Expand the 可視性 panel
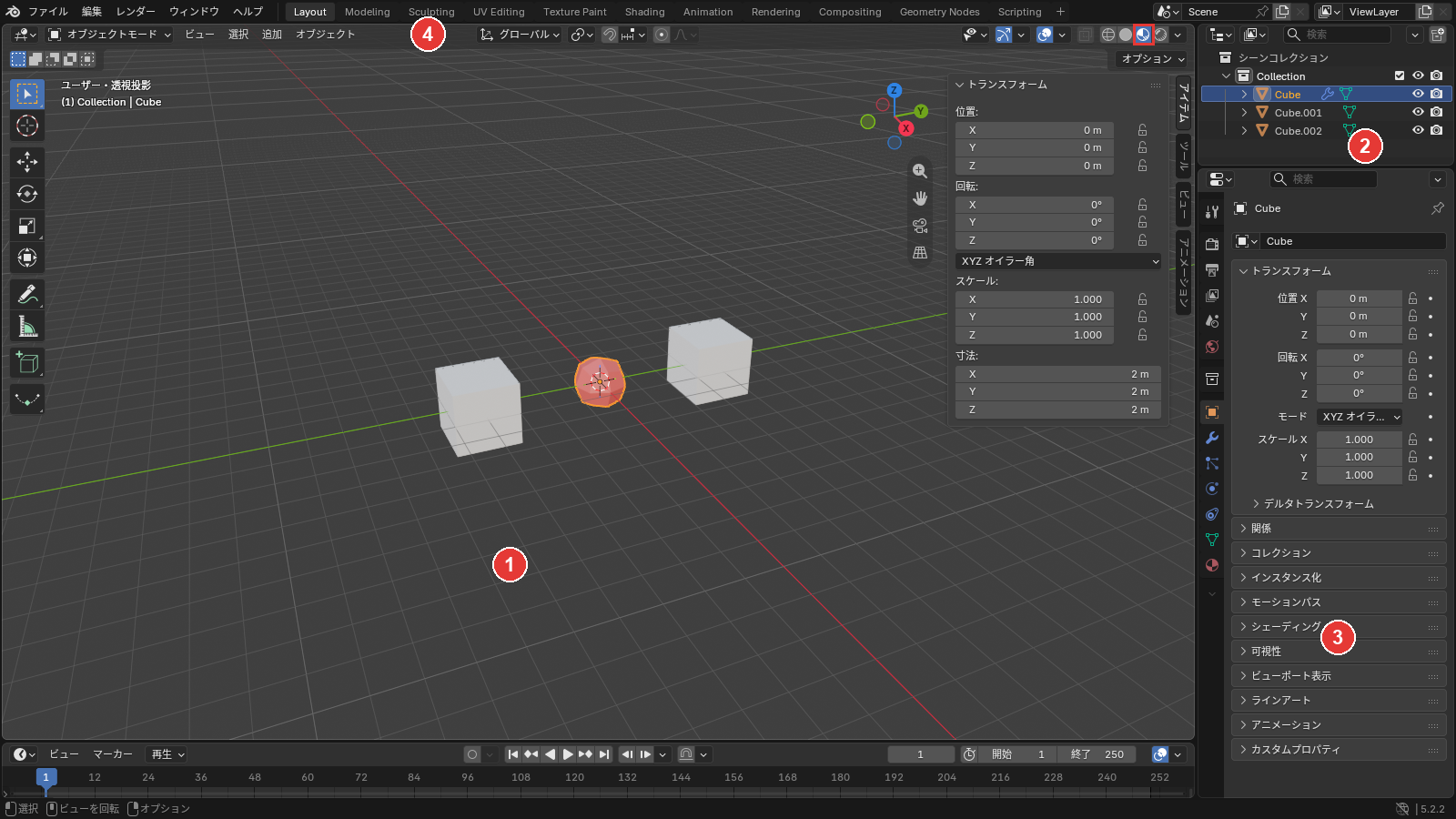1456x819 pixels. point(1337,652)
